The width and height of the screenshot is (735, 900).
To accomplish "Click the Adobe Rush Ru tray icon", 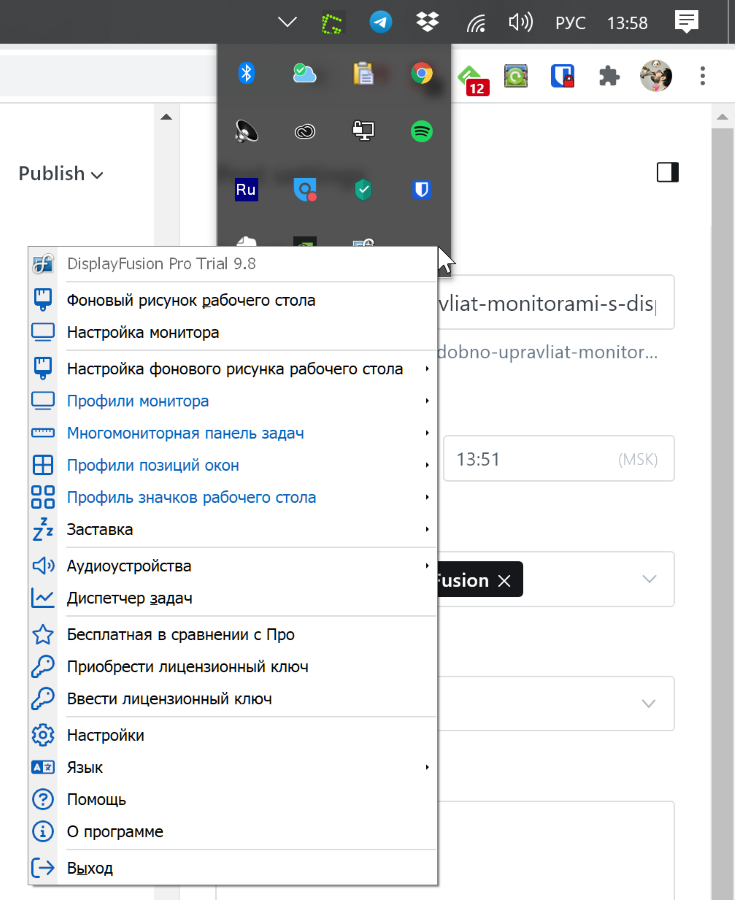I will click(246, 189).
